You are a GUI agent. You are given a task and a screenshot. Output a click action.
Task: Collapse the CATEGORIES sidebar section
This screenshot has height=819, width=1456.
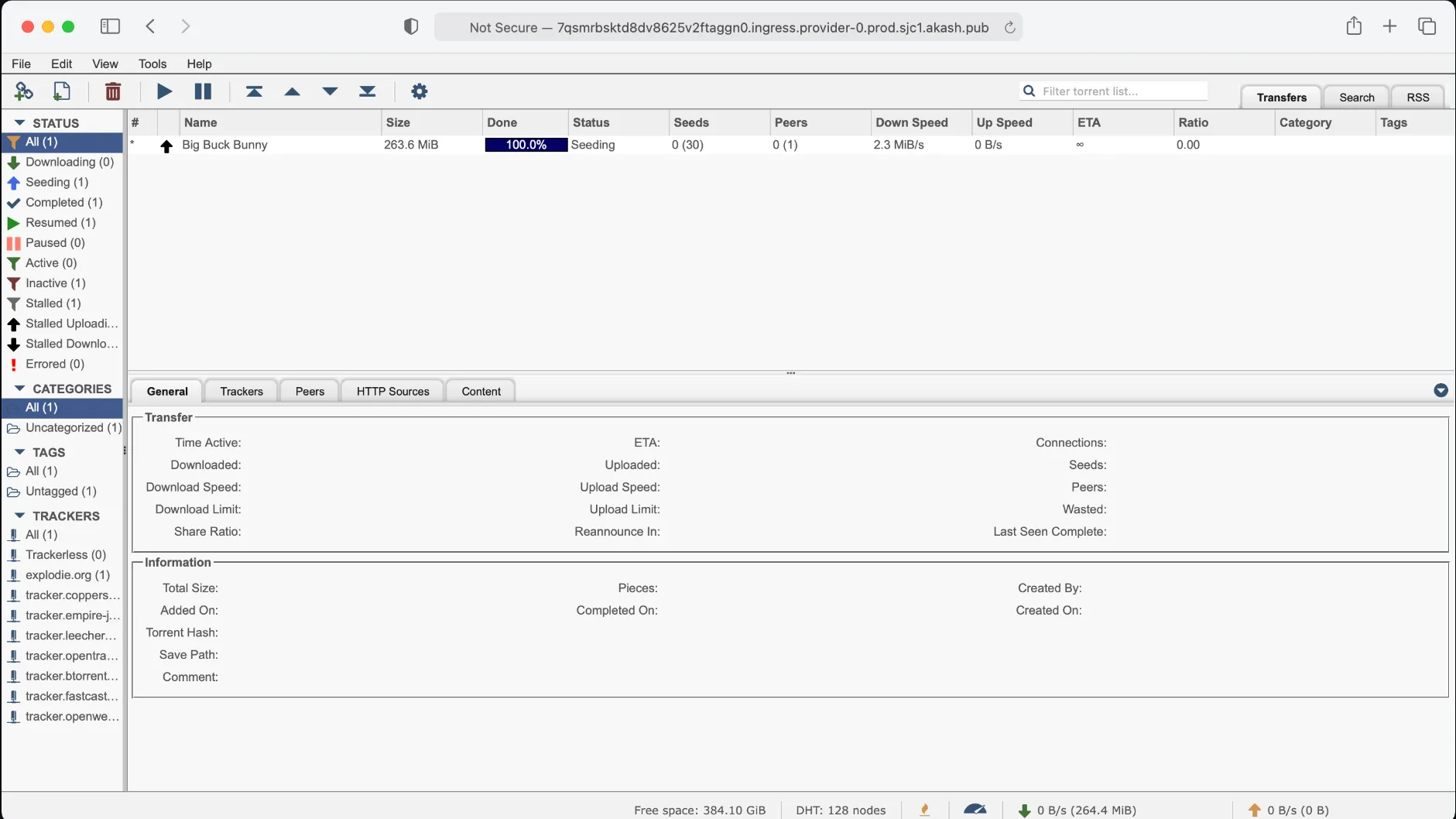pyautogui.click(x=20, y=389)
